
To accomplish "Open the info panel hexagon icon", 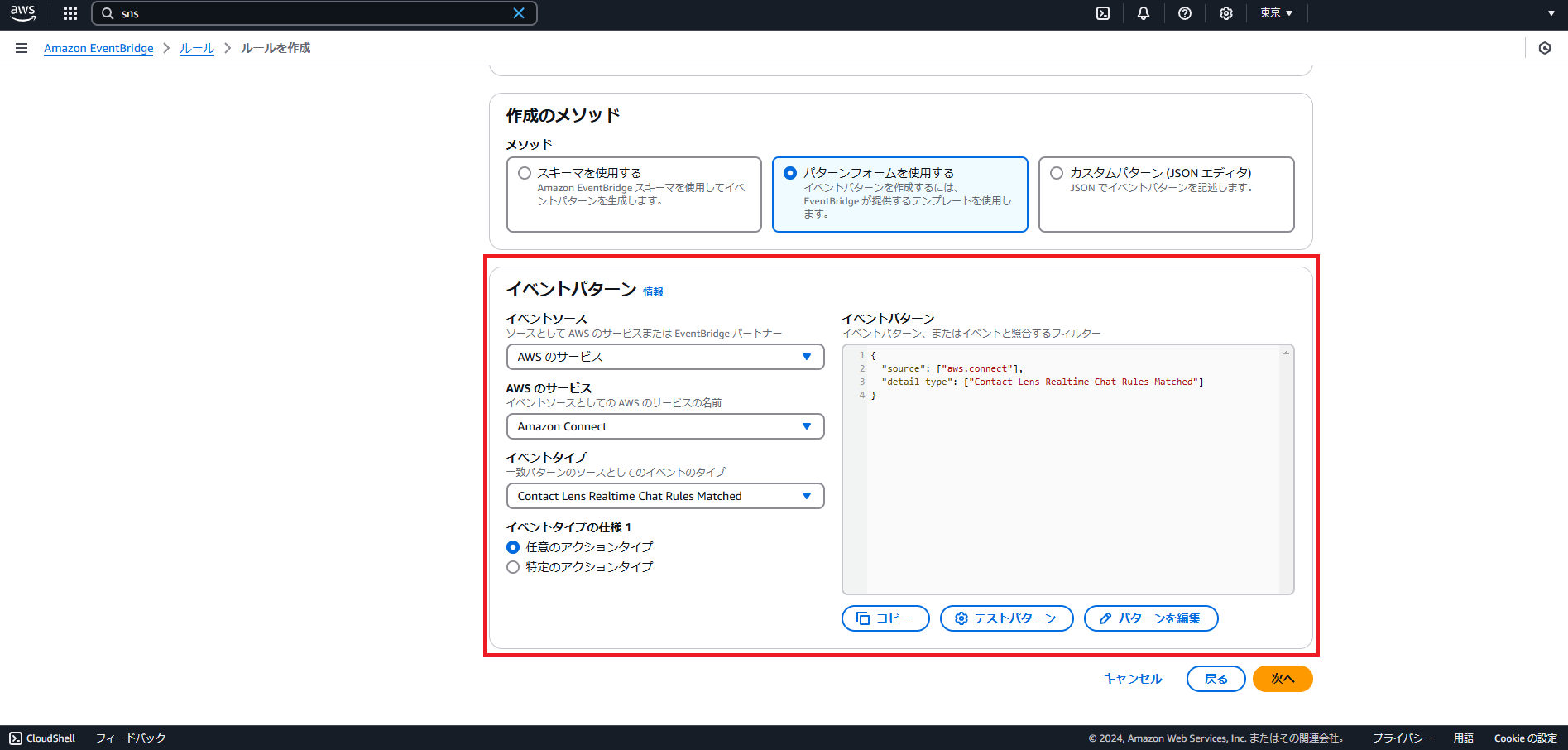I will [x=1545, y=48].
